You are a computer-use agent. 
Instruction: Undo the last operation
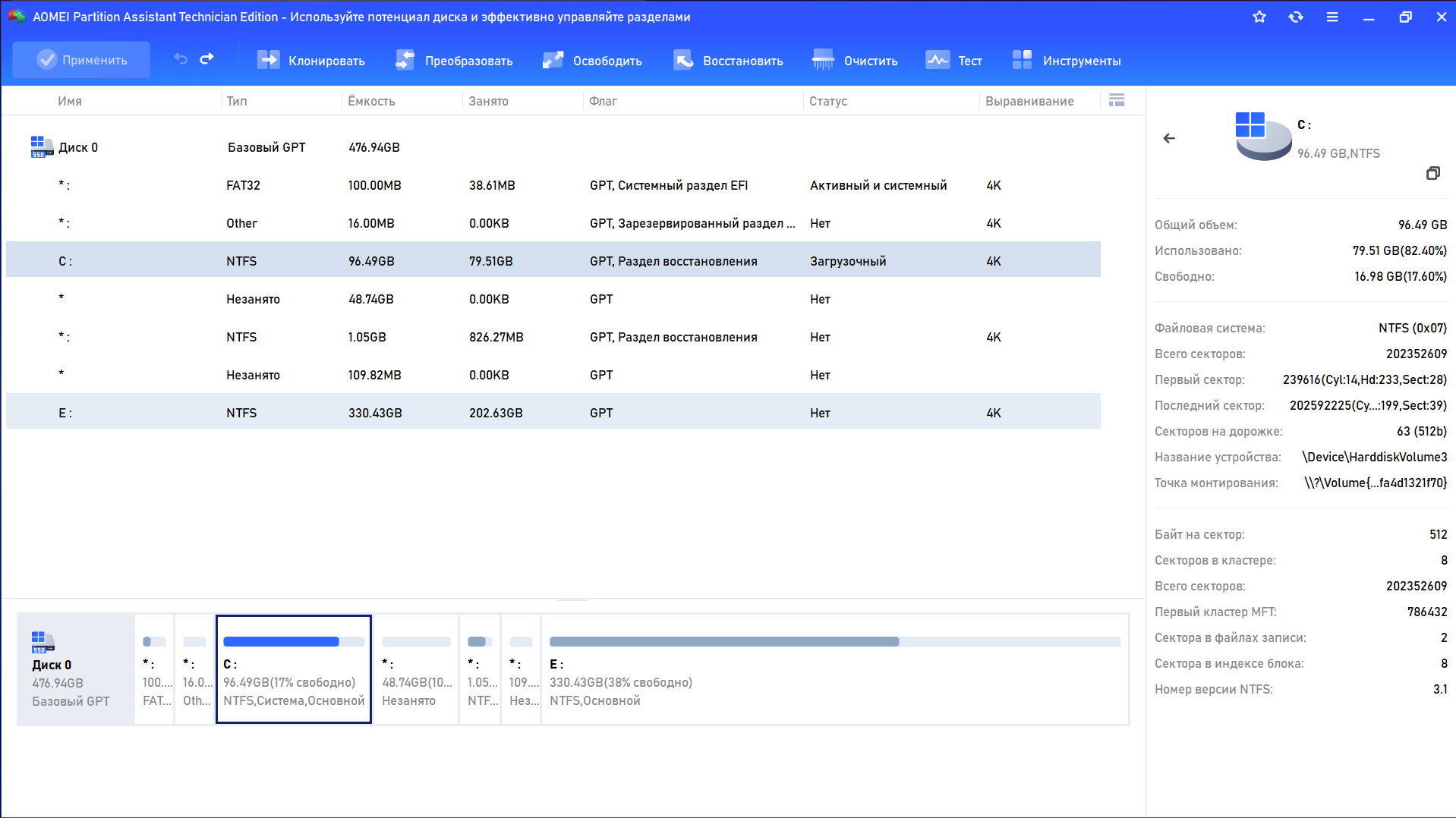pyautogui.click(x=181, y=59)
